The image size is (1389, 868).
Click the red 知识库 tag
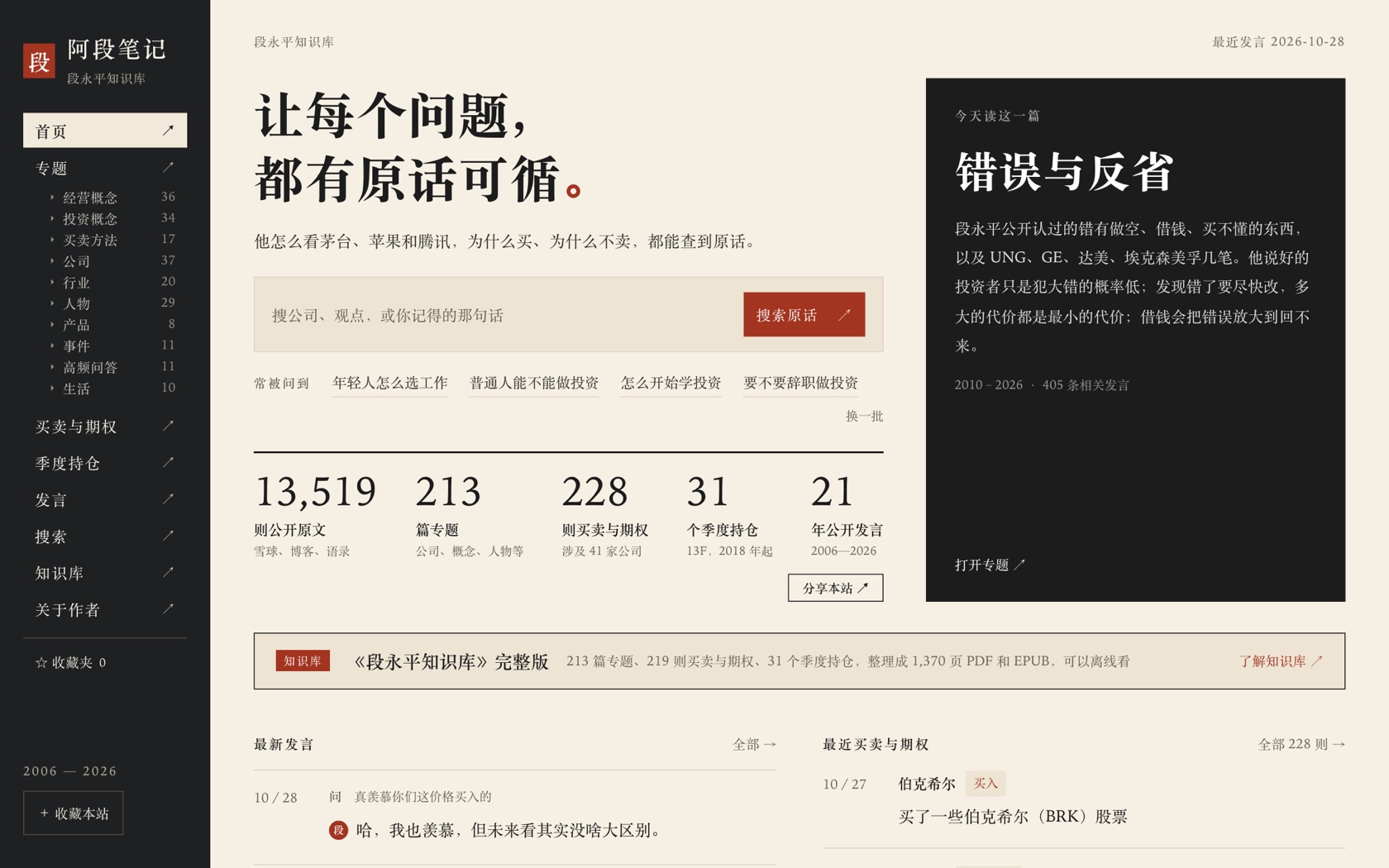point(303,661)
